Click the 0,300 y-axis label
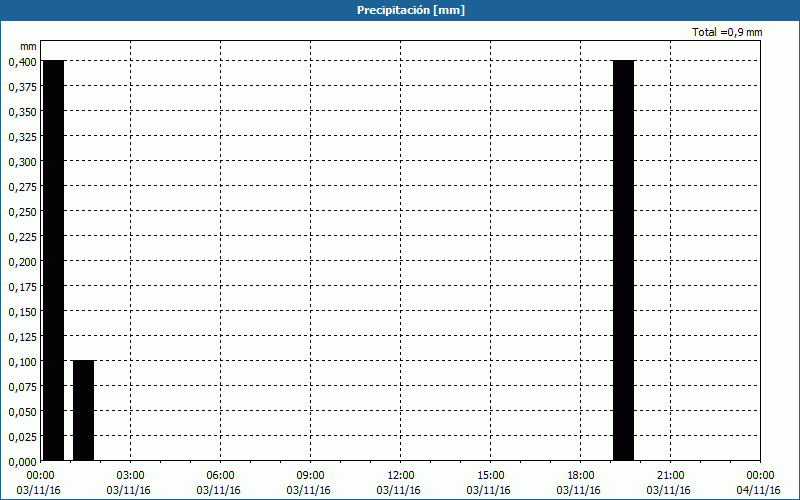This screenshot has height=500, width=800. point(22,161)
